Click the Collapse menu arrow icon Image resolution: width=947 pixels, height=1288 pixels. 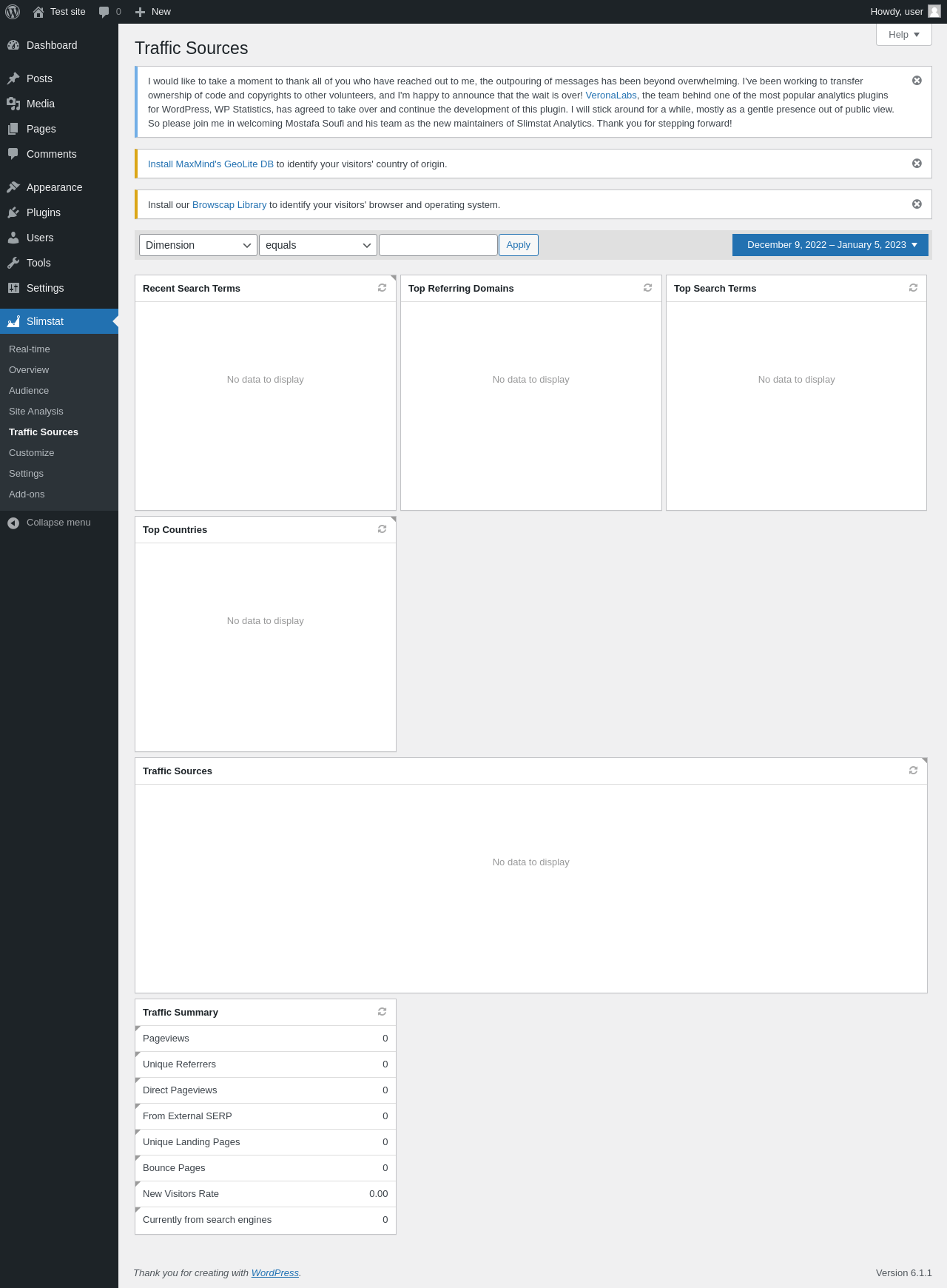(x=13, y=523)
